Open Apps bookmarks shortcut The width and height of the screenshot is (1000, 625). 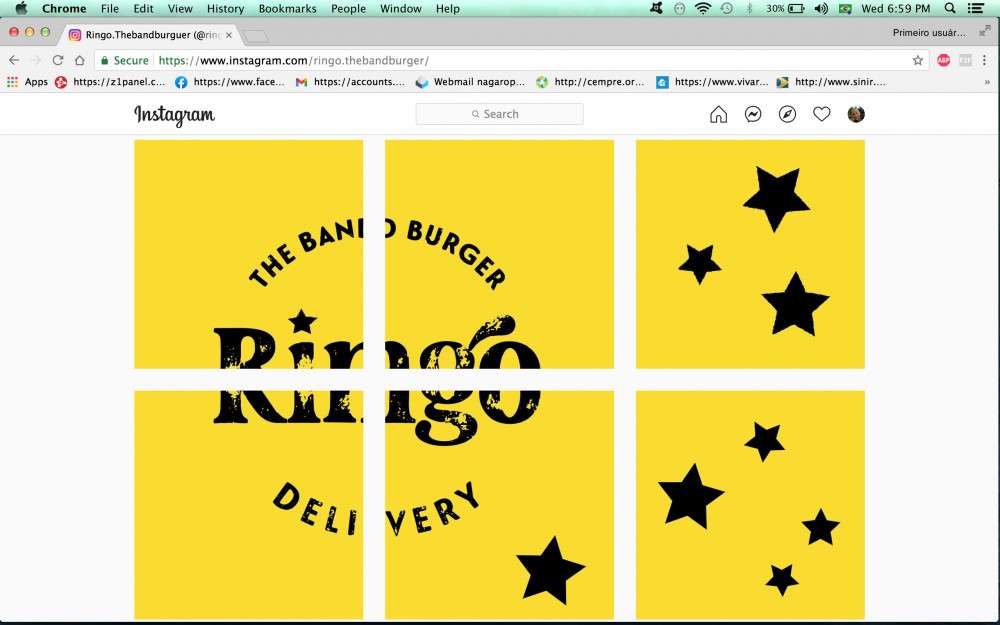pyautogui.click(x=27, y=82)
